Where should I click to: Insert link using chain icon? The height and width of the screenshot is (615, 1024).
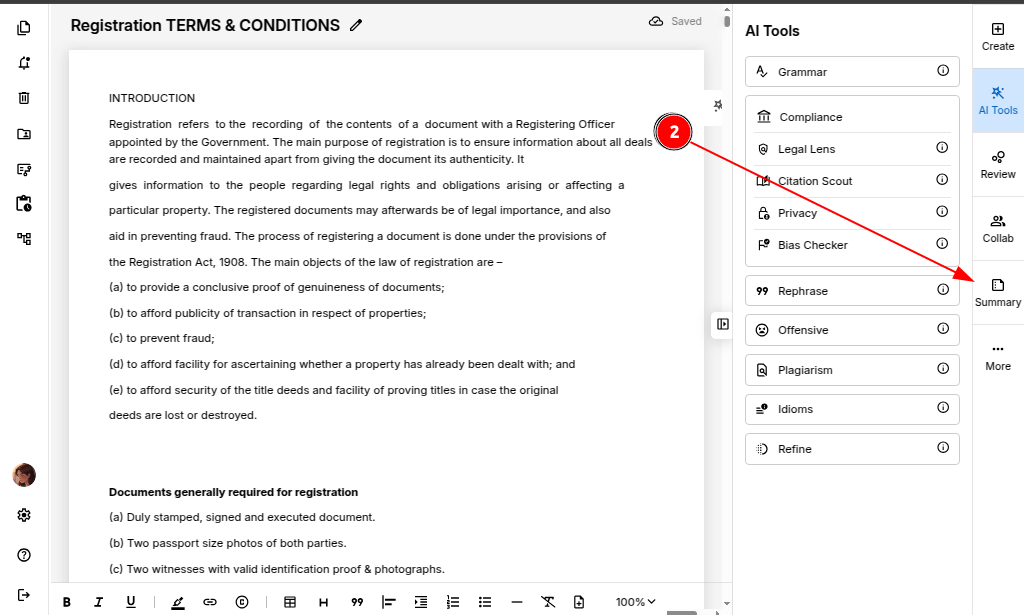pos(209,602)
